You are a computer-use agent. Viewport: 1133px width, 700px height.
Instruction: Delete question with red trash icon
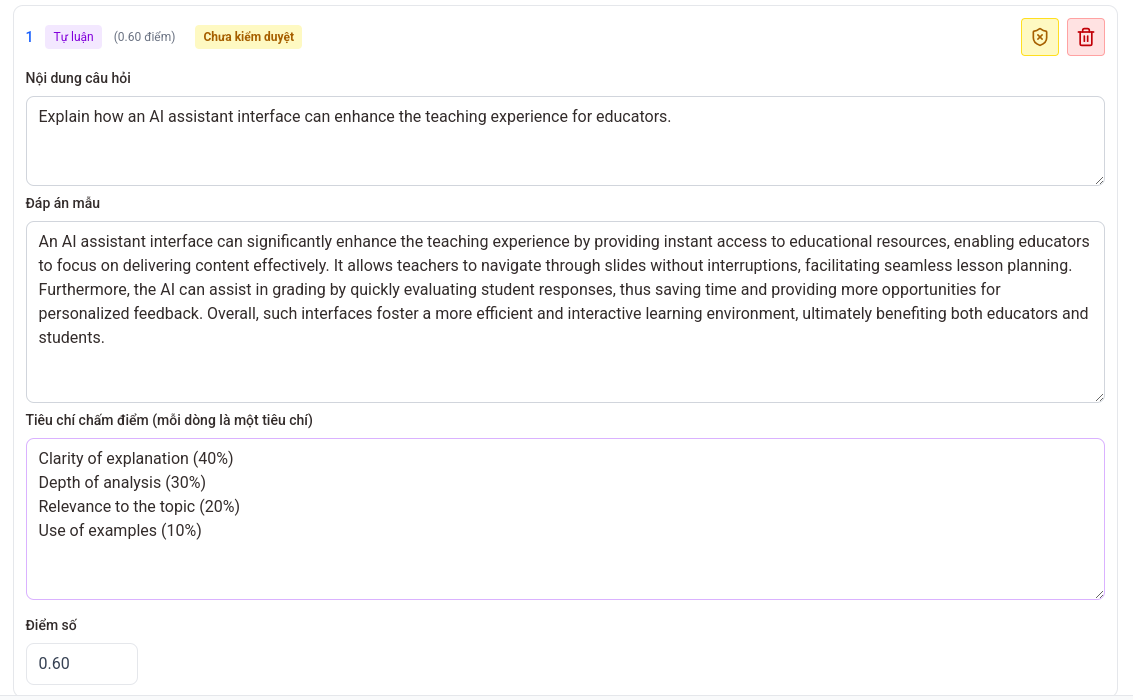(x=1086, y=37)
